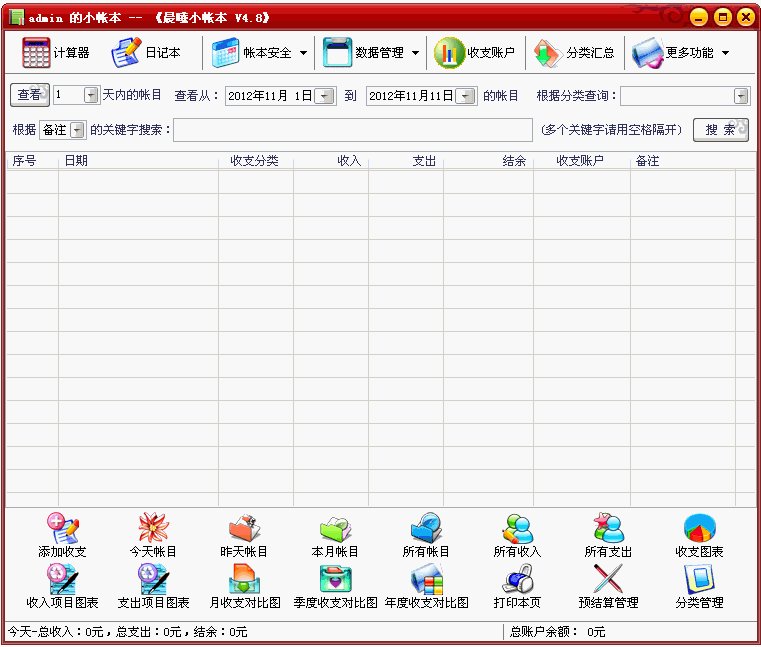
Task: Click the 帐本安全 calendar icon
Action: tap(225, 52)
